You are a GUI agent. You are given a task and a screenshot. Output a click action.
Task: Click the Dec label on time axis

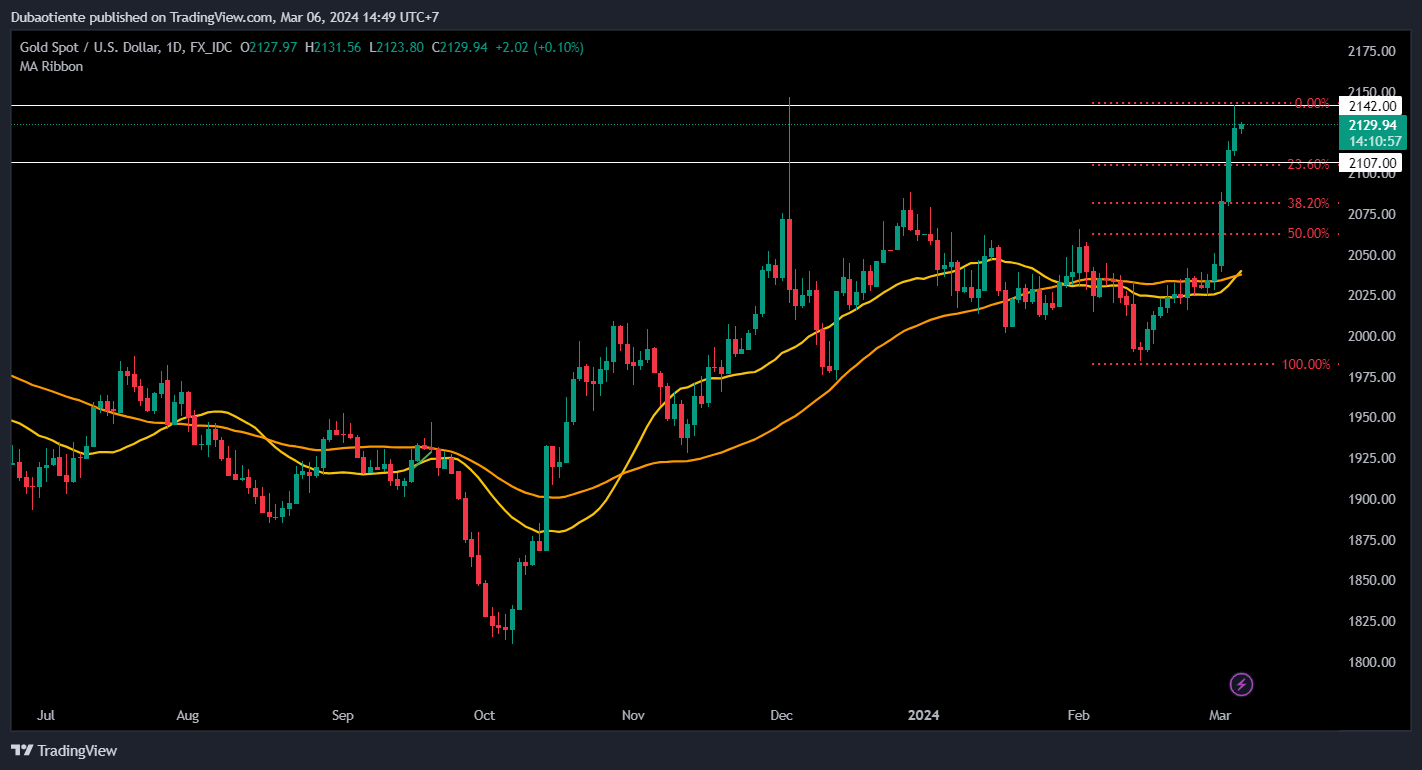781,716
